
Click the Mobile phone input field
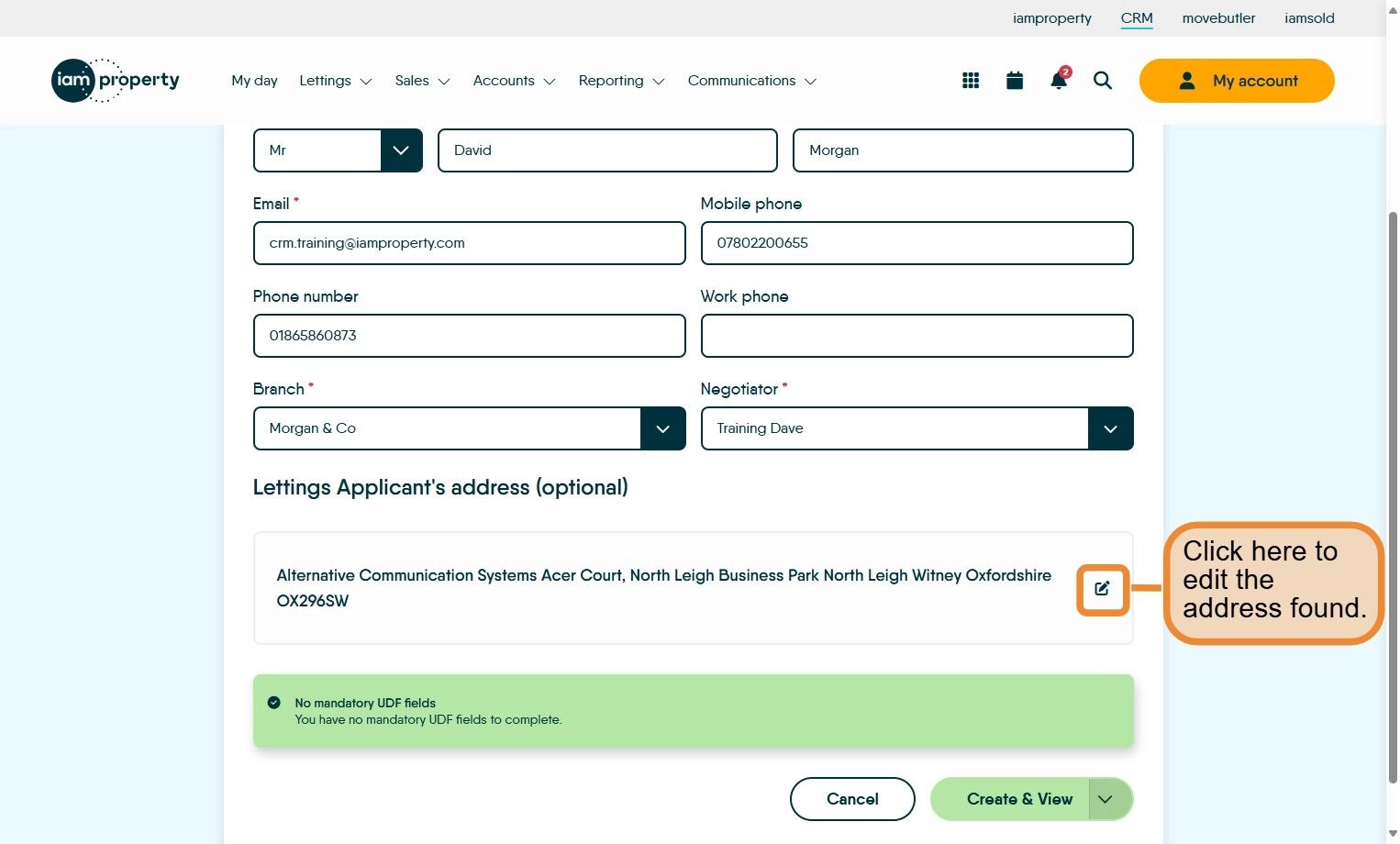tap(917, 243)
